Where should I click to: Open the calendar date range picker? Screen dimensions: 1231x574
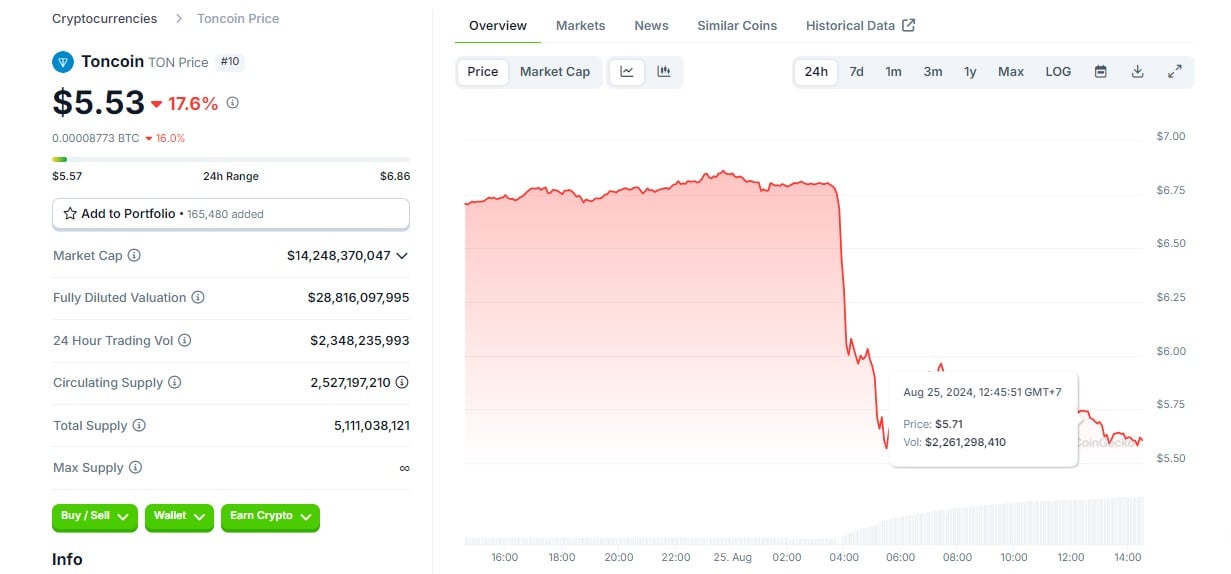[x=1100, y=72]
